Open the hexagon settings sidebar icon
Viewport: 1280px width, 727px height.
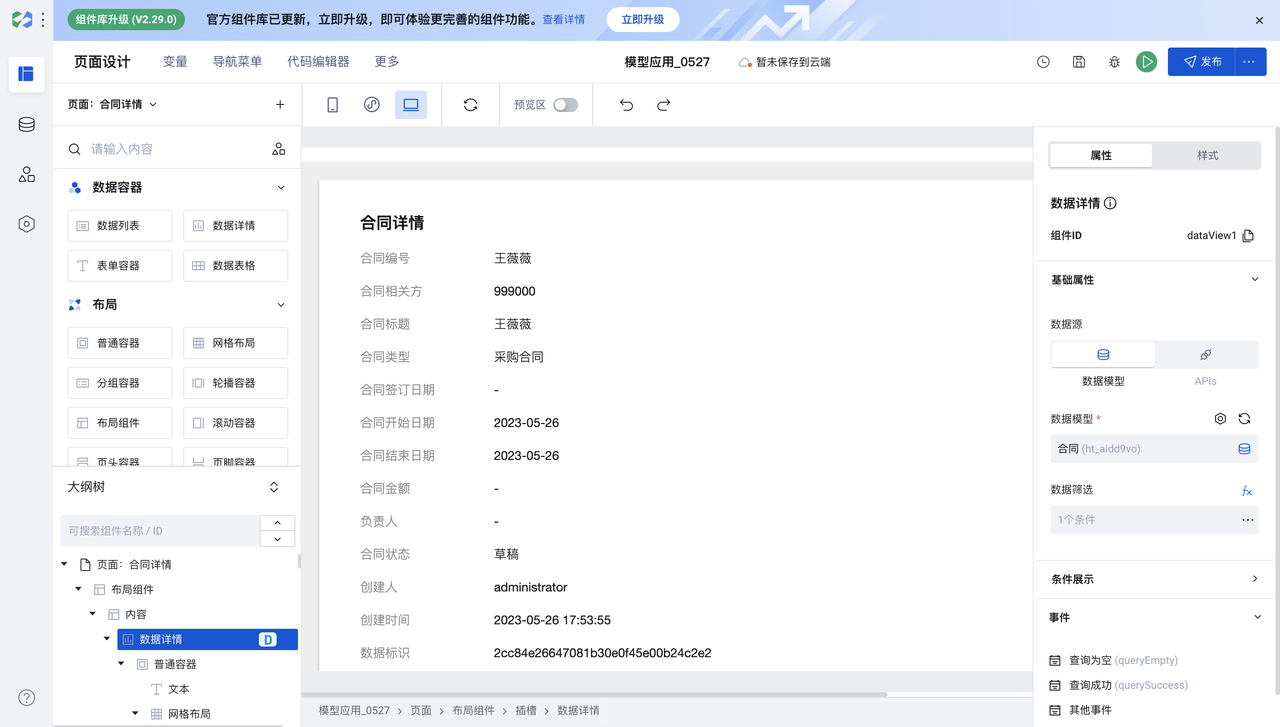[26, 224]
